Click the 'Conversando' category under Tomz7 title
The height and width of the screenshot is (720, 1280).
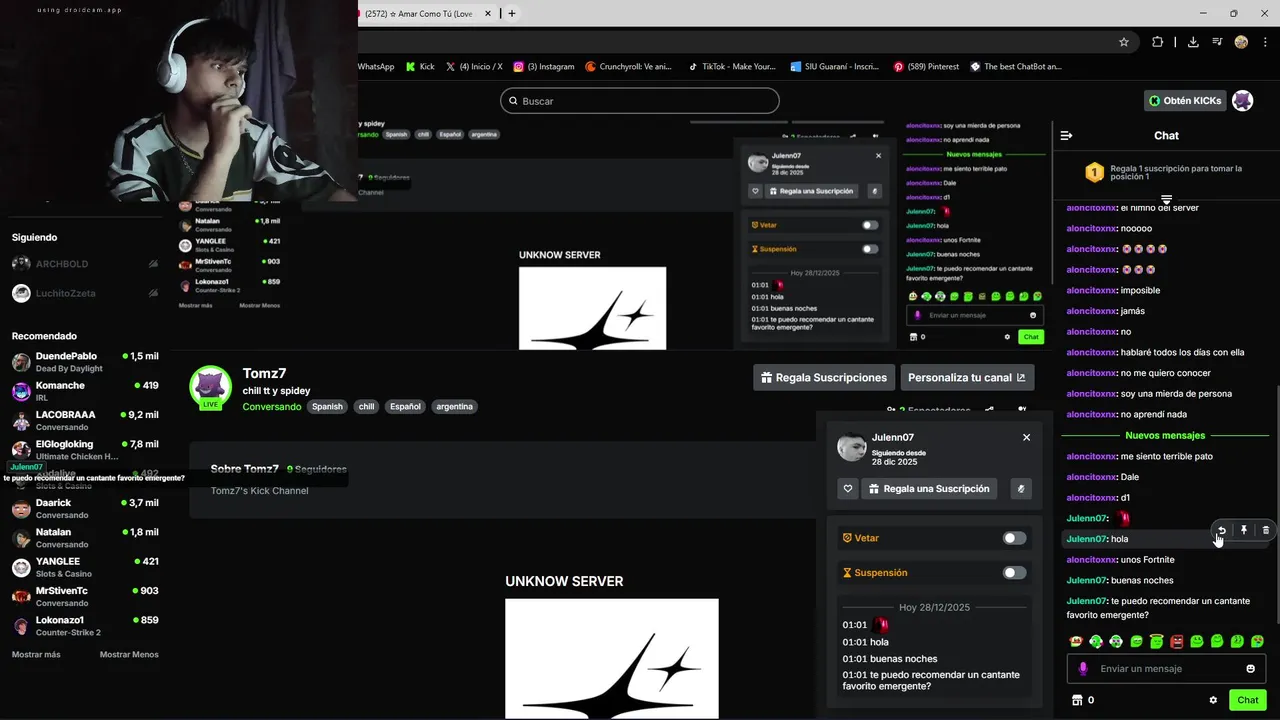[271, 407]
